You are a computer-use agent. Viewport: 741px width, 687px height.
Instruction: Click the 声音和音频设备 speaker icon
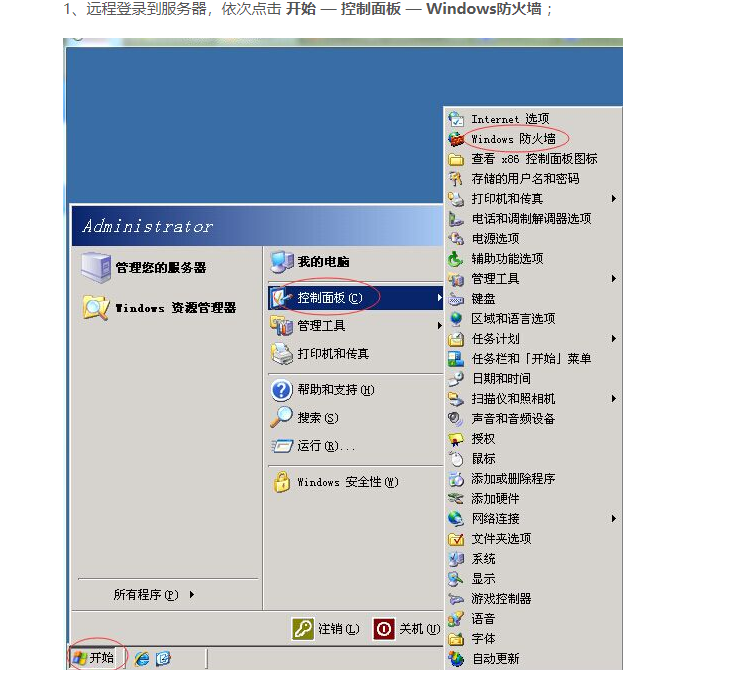point(456,419)
